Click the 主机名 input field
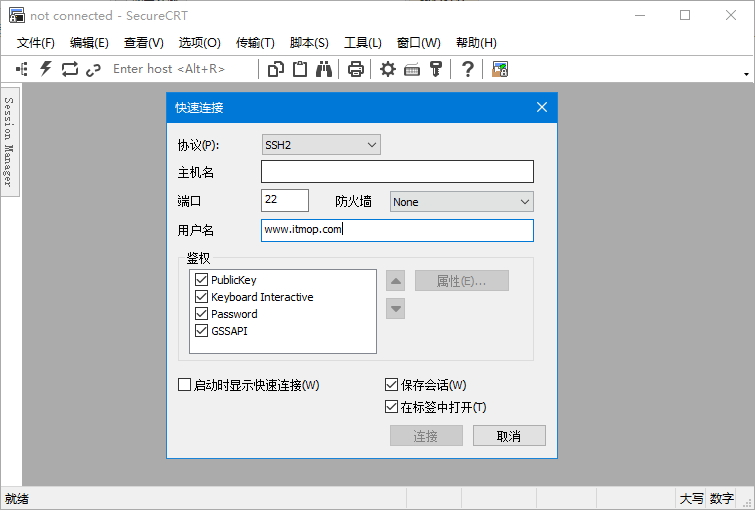The image size is (755, 510). coord(397,171)
